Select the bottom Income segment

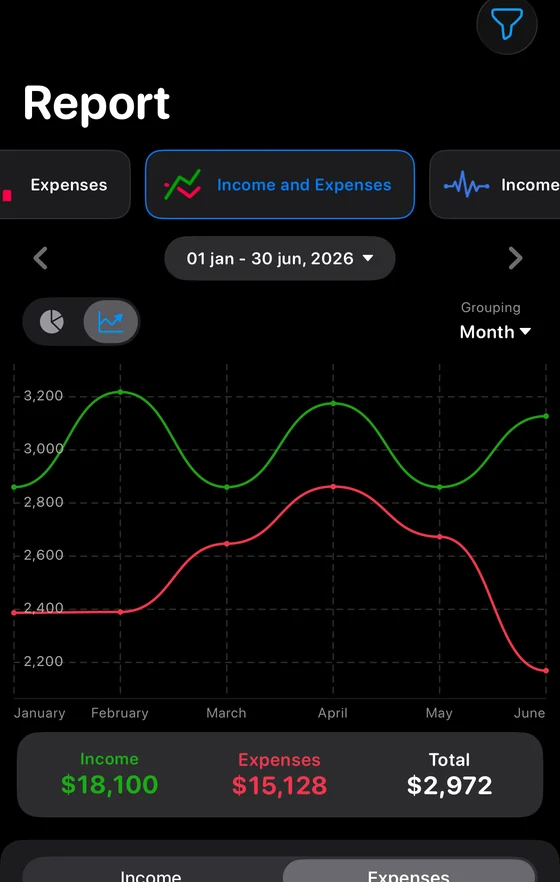pos(151,871)
